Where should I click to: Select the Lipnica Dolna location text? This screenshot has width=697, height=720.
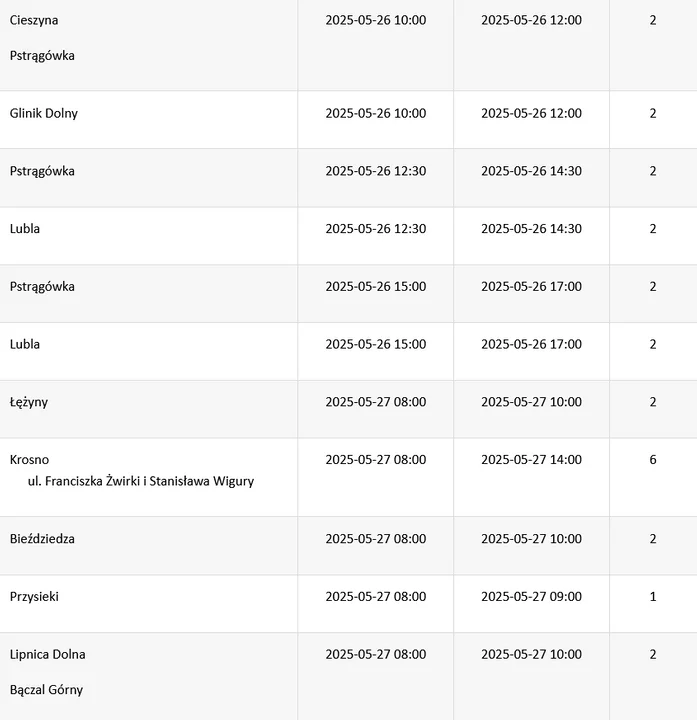(48, 655)
